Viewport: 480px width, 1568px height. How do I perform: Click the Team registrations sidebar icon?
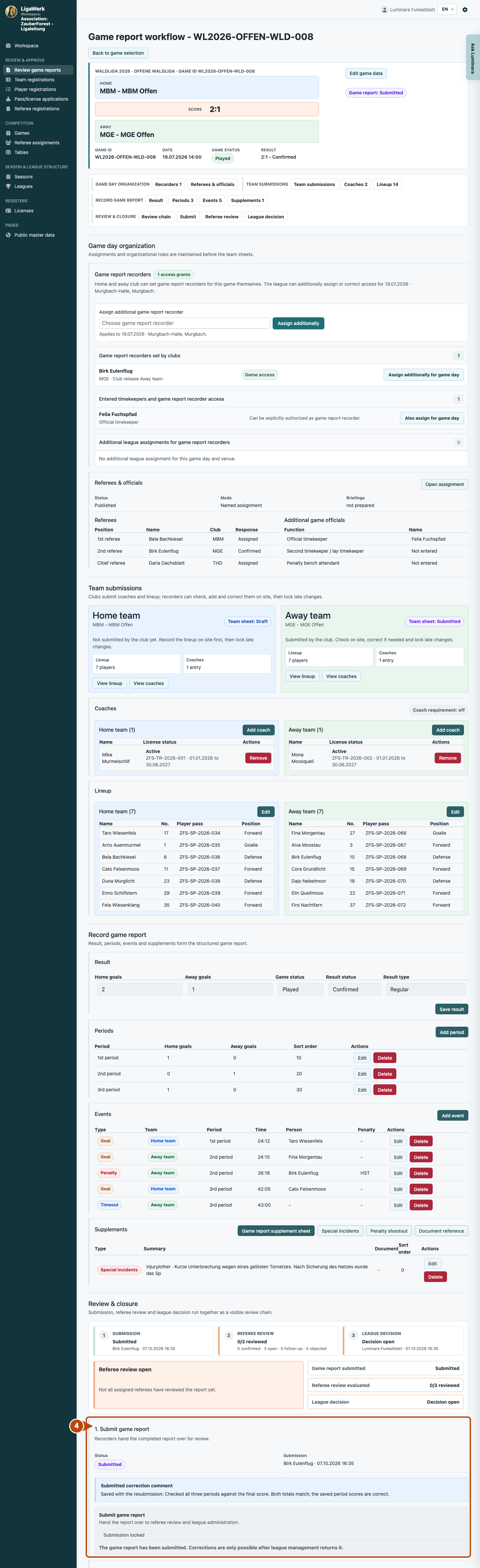pyautogui.click(x=9, y=80)
